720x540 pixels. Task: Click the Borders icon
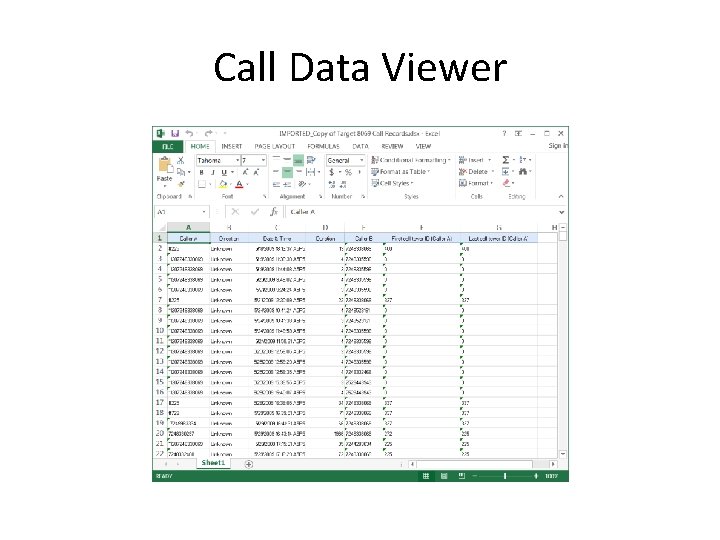click(202, 184)
